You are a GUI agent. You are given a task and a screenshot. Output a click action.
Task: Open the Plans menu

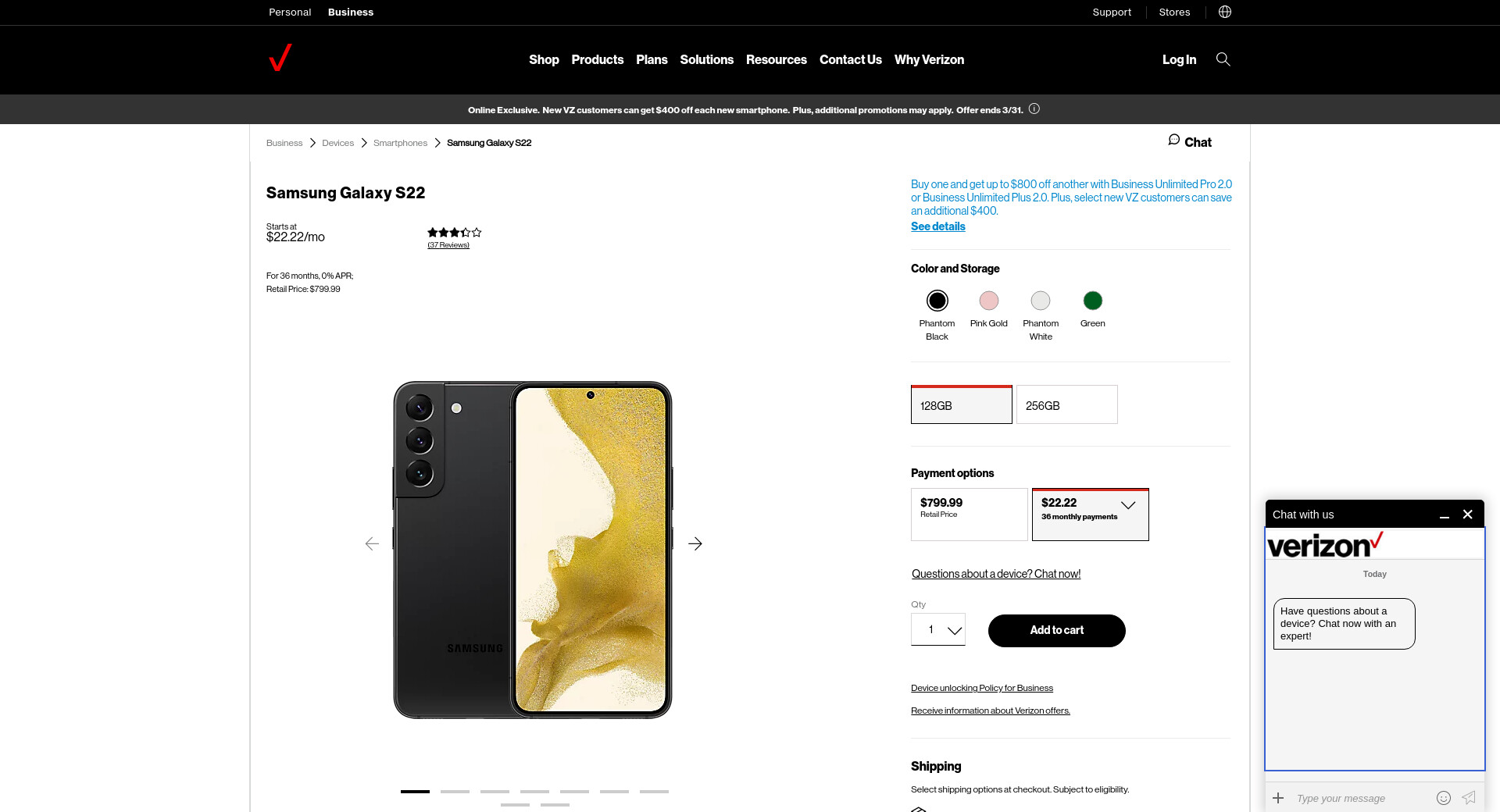click(652, 60)
